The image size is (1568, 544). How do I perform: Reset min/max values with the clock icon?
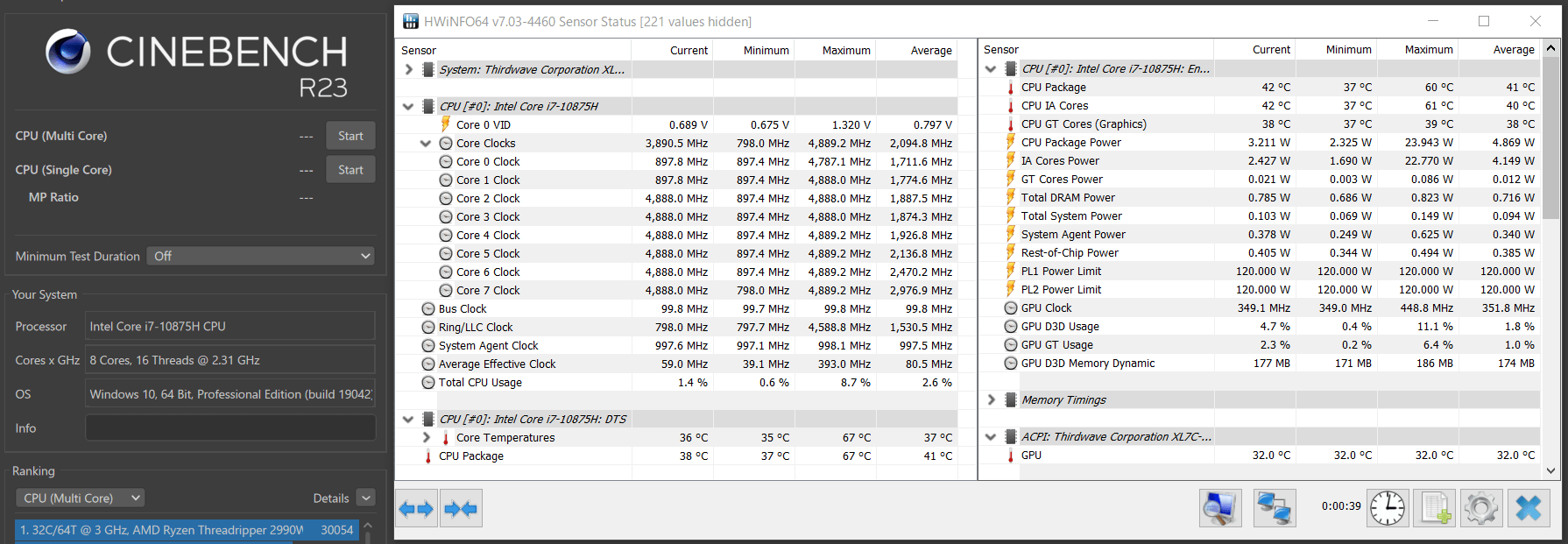pyautogui.click(x=1388, y=508)
